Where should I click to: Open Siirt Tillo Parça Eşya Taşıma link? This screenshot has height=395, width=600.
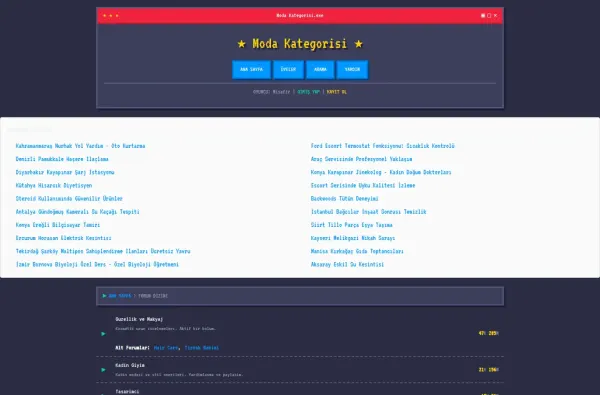coord(352,225)
